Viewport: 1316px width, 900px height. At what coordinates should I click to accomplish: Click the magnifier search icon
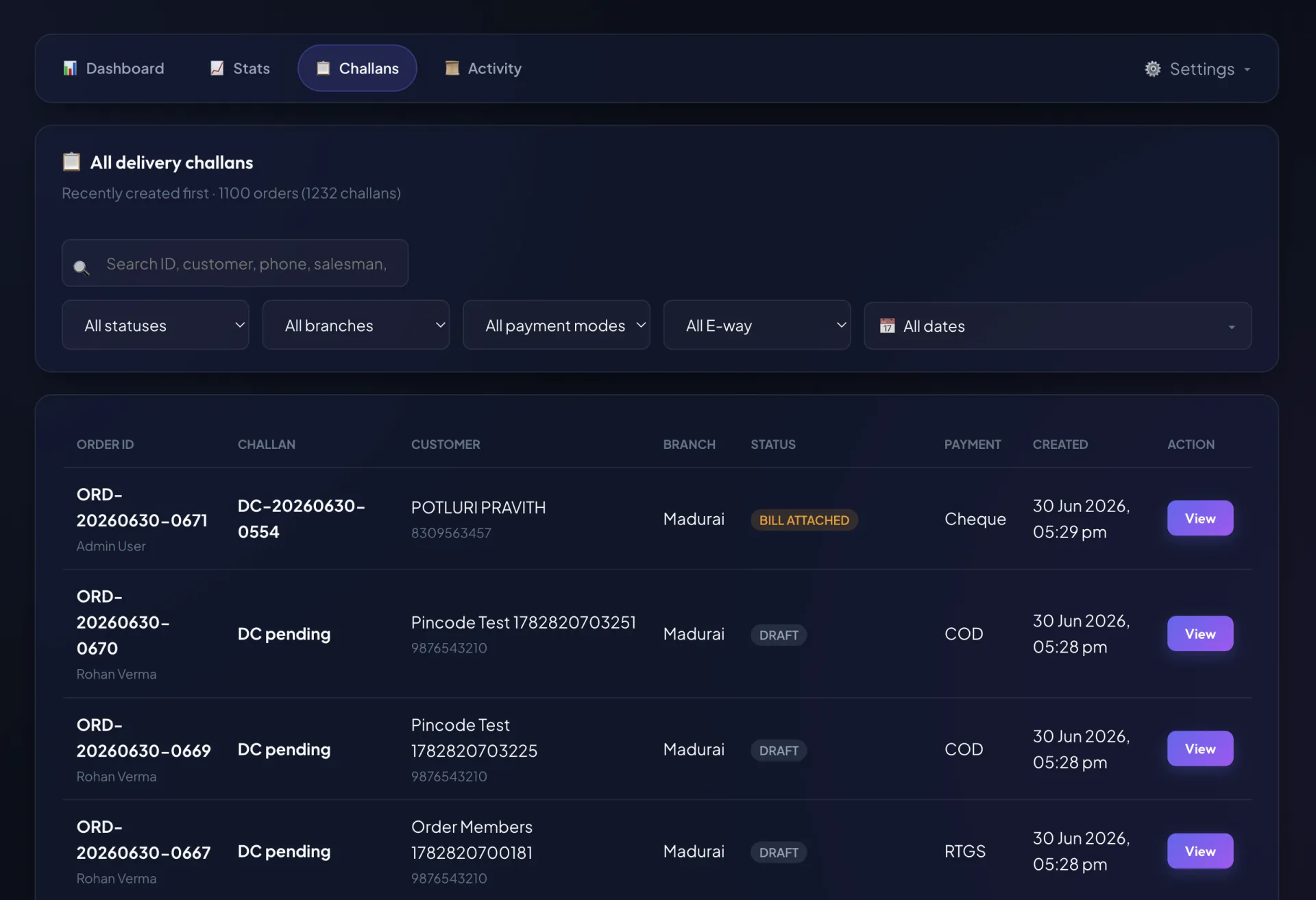coord(81,267)
